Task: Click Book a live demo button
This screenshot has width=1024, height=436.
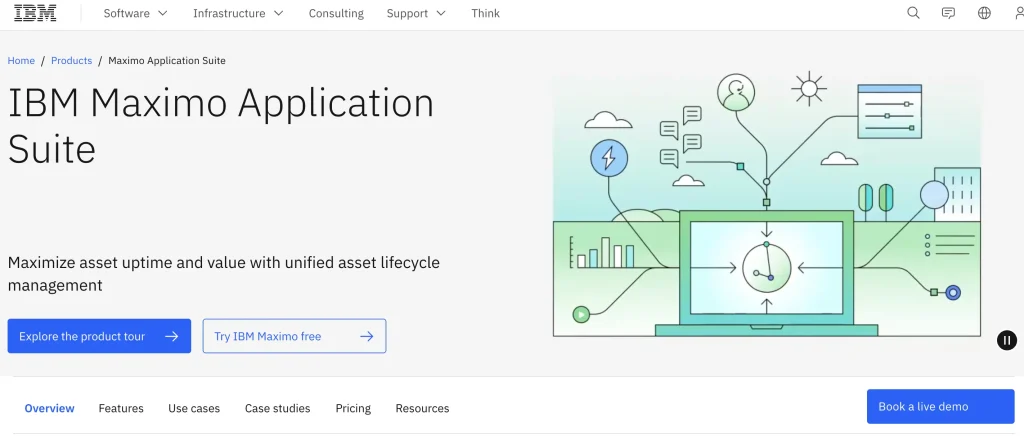Action: (x=940, y=407)
